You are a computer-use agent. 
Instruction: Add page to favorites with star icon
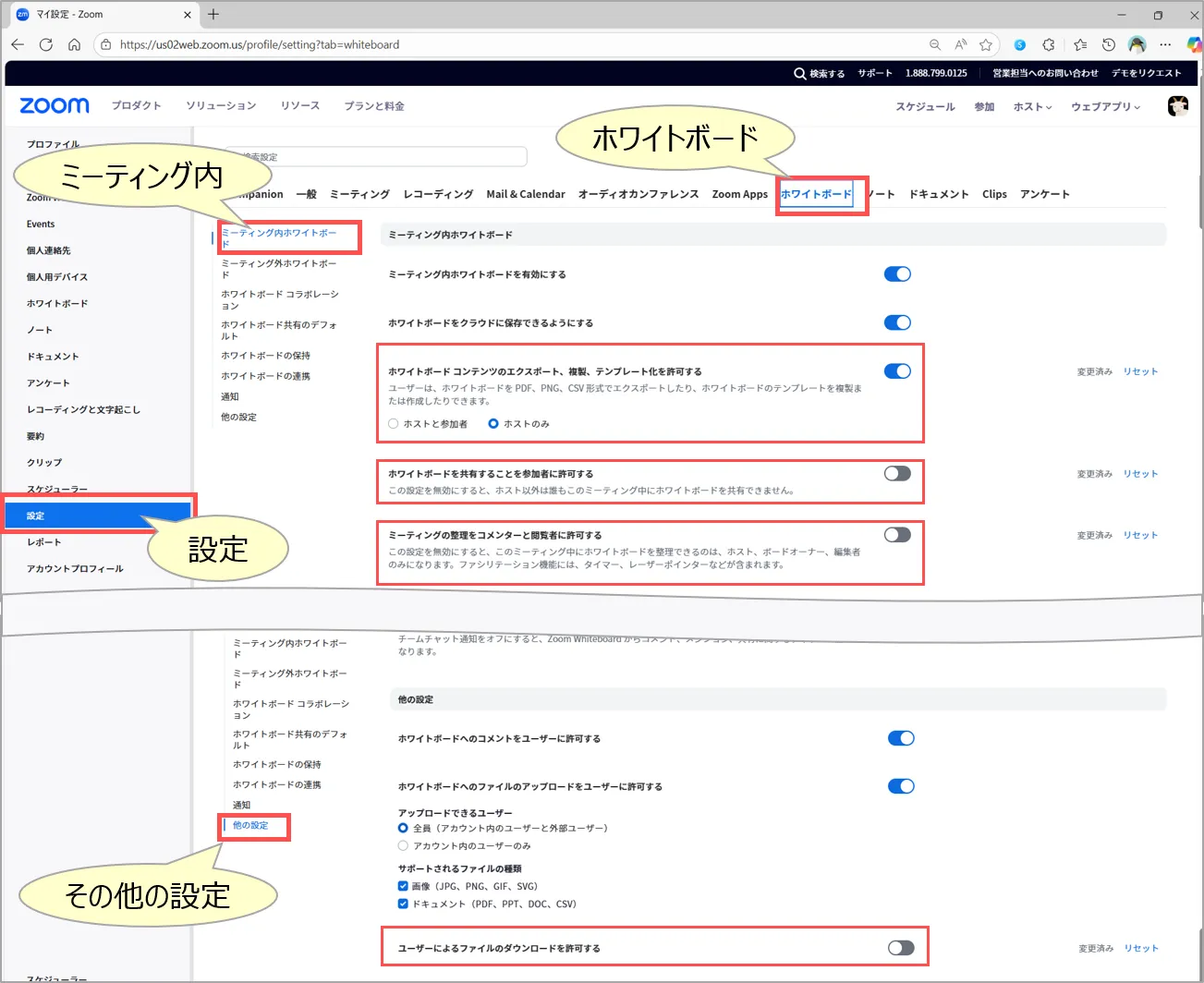[986, 44]
